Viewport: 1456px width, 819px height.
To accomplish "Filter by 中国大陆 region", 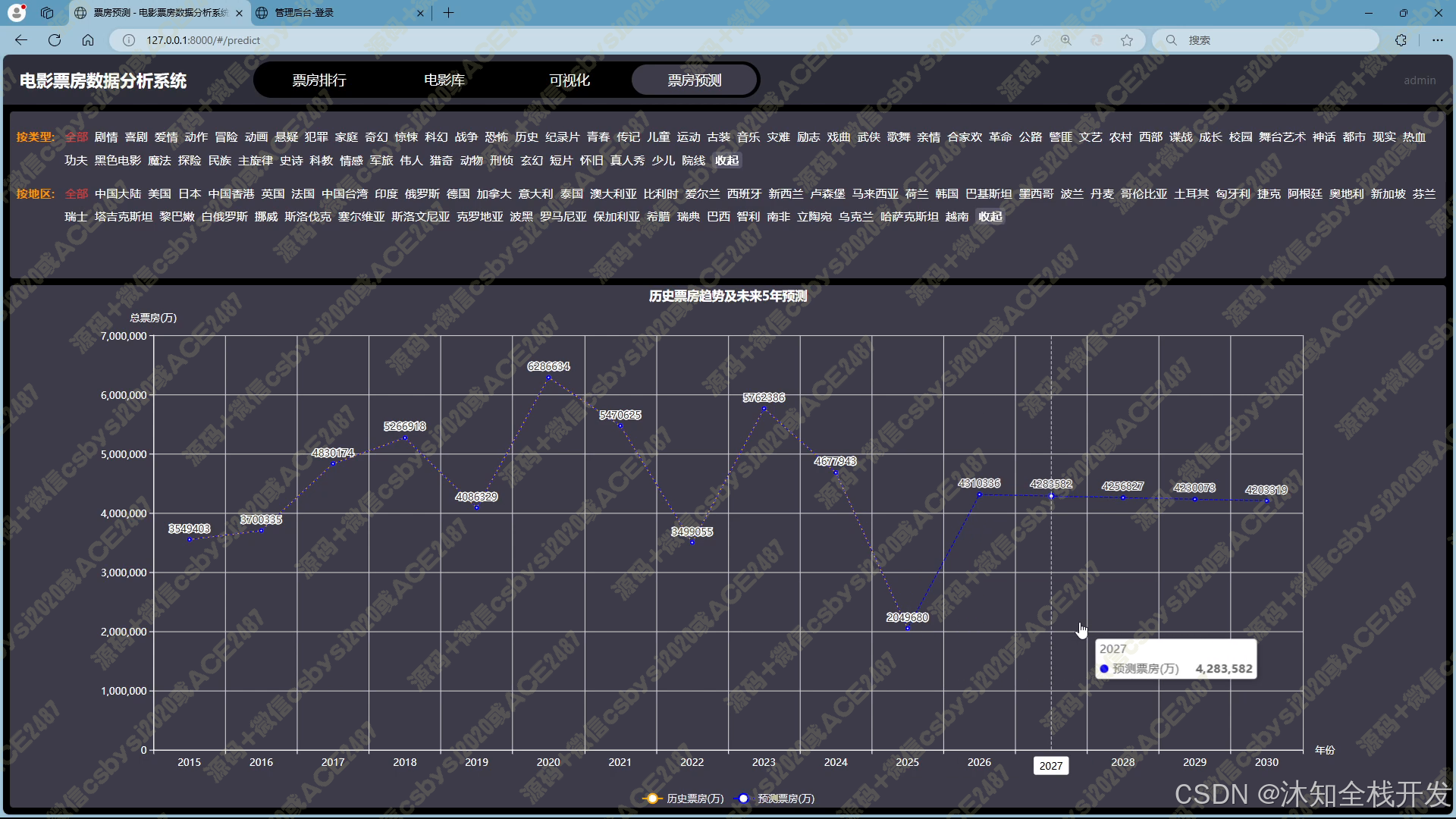I will (x=118, y=194).
